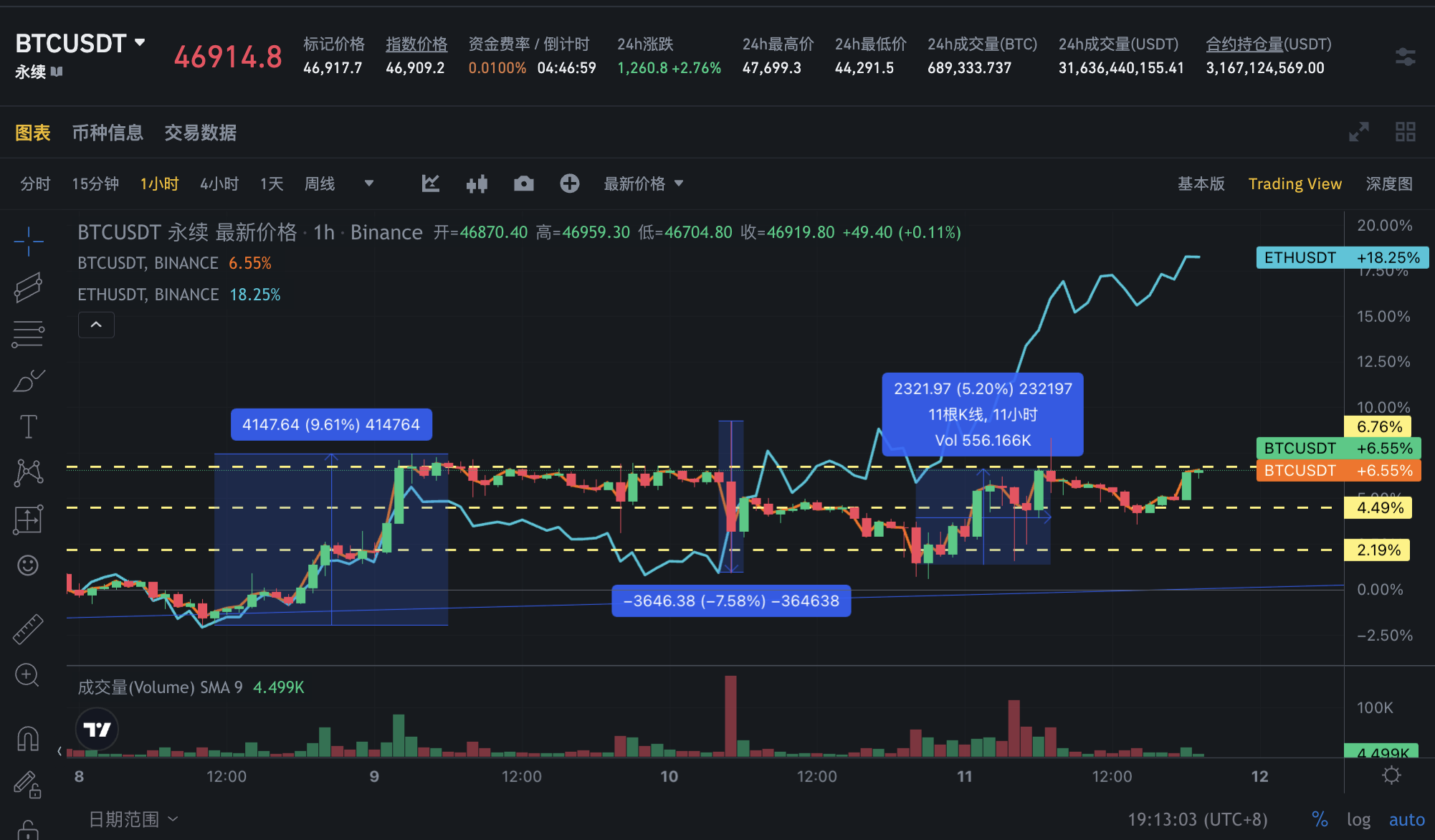Click the 4147.64 (9.61%) measurement label

coord(331,424)
